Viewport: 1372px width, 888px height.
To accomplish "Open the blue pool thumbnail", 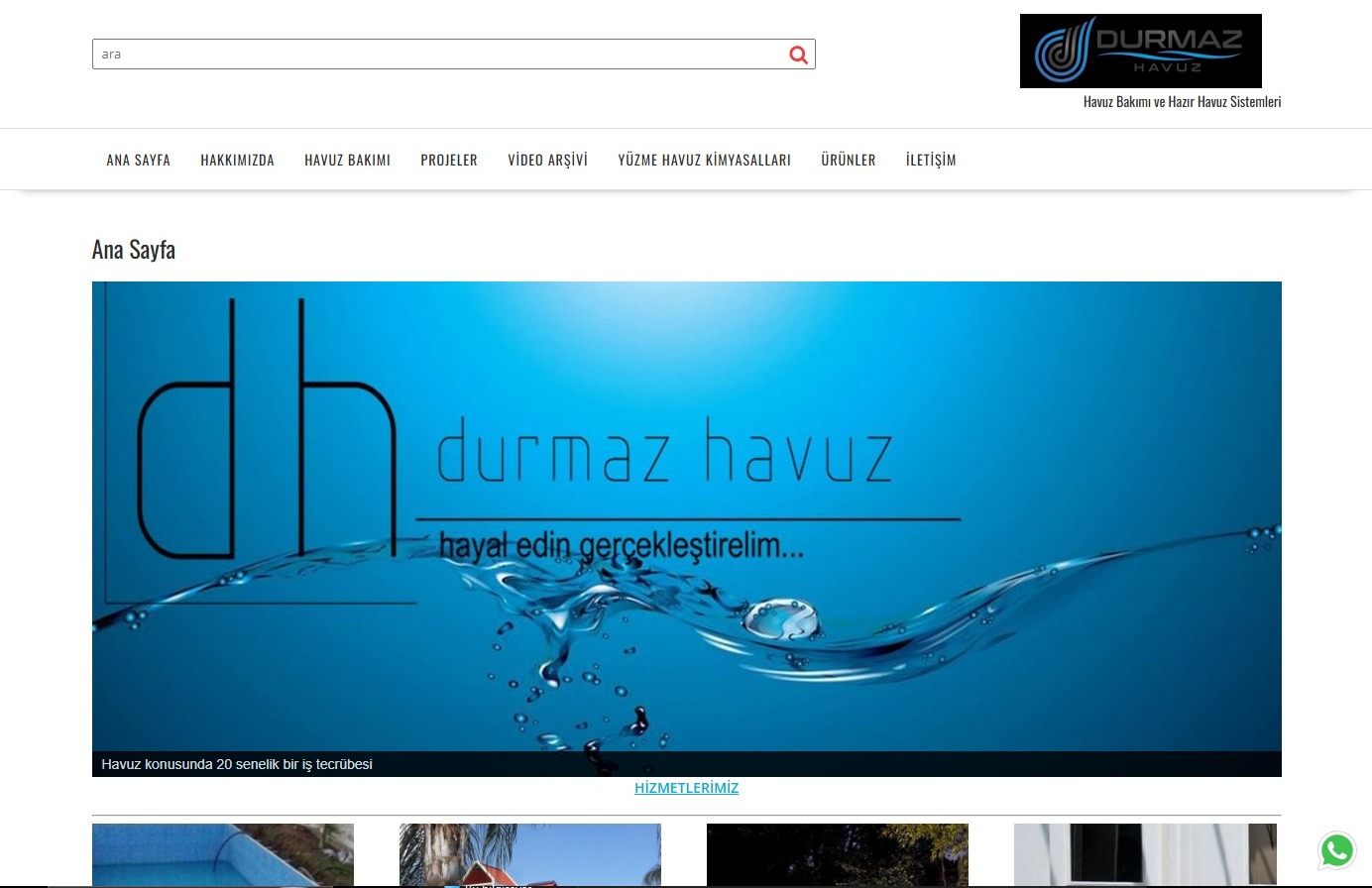I will click(223, 854).
